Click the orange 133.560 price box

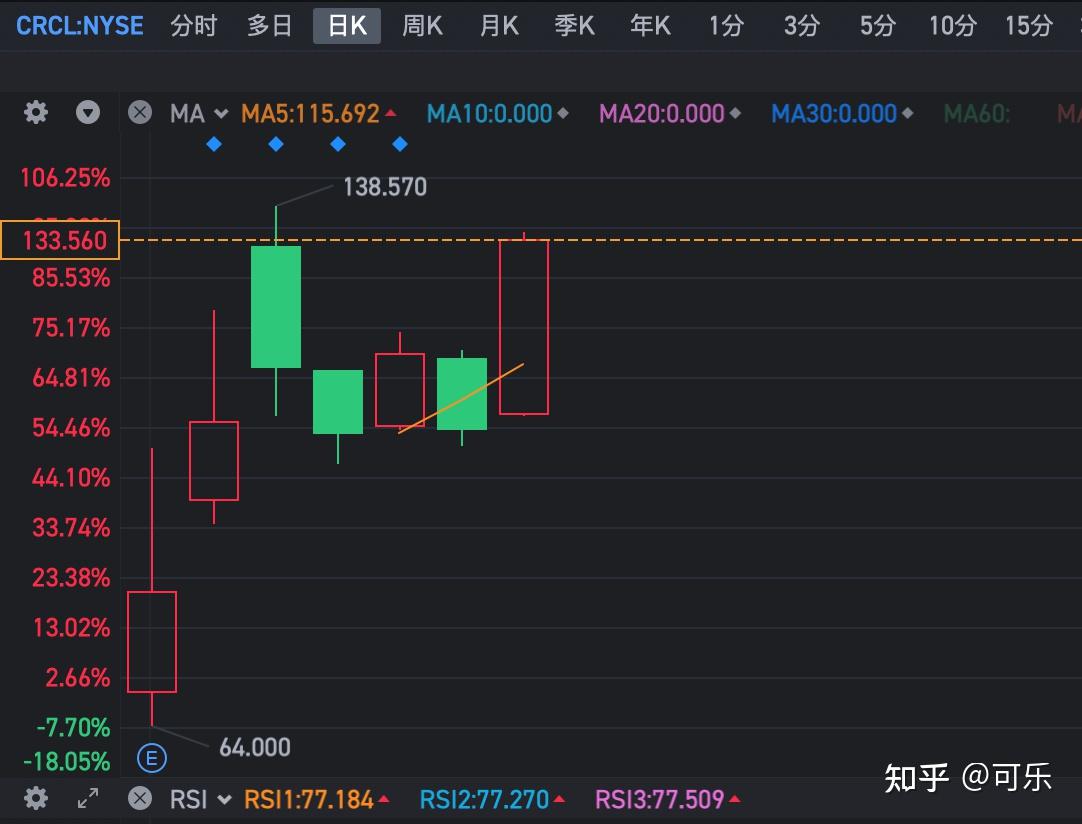[x=60, y=240]
